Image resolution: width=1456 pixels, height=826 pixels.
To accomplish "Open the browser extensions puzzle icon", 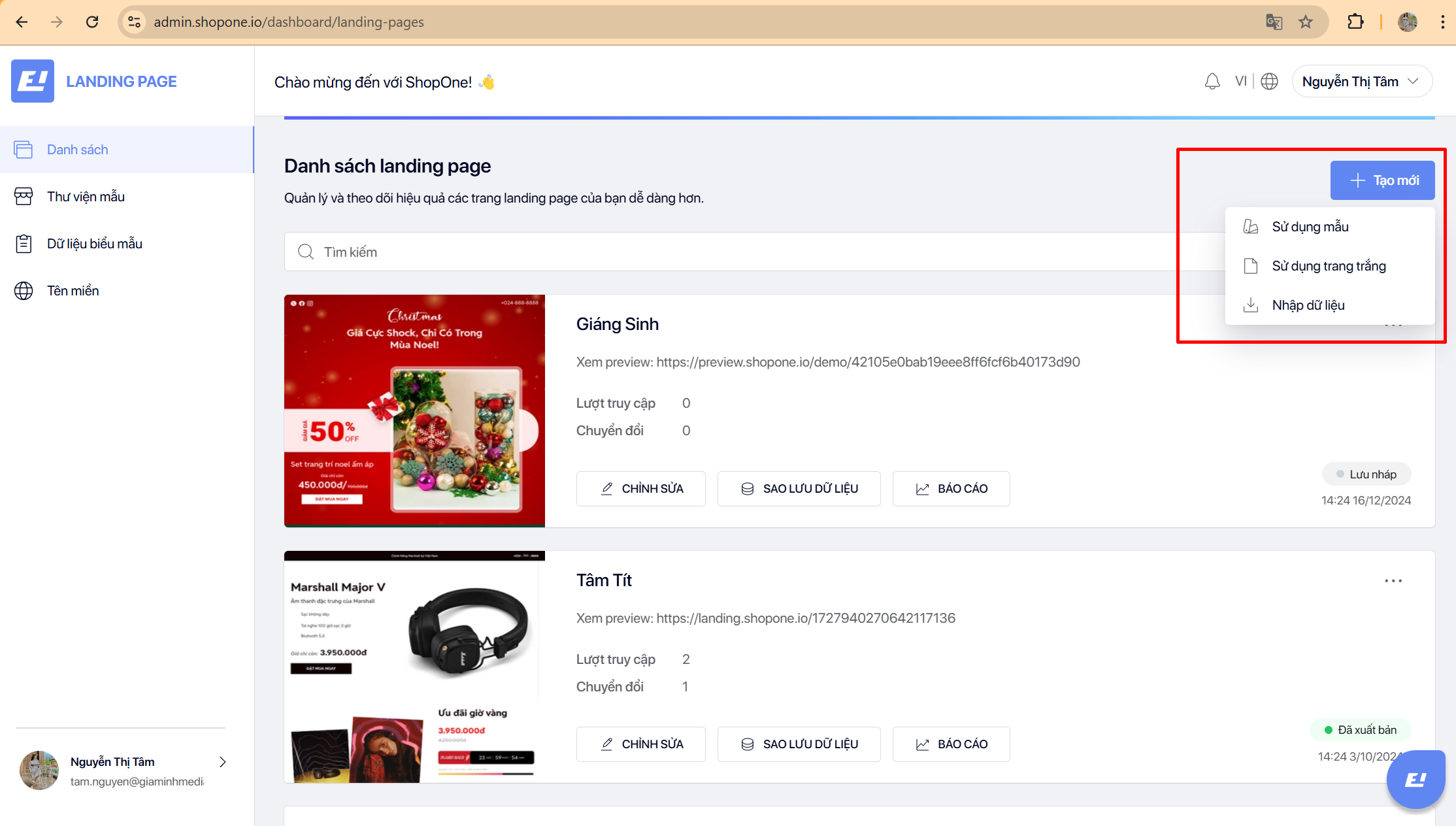I will click(x=1355, y=22).
